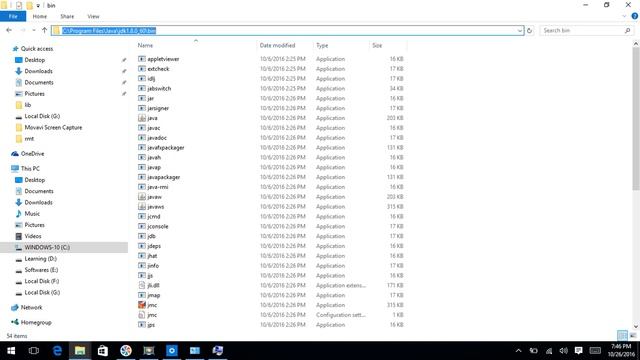This screenshot has height=360, width=640.
Task: Click the Forward navigation arrow
Action: tap(23, 31)
